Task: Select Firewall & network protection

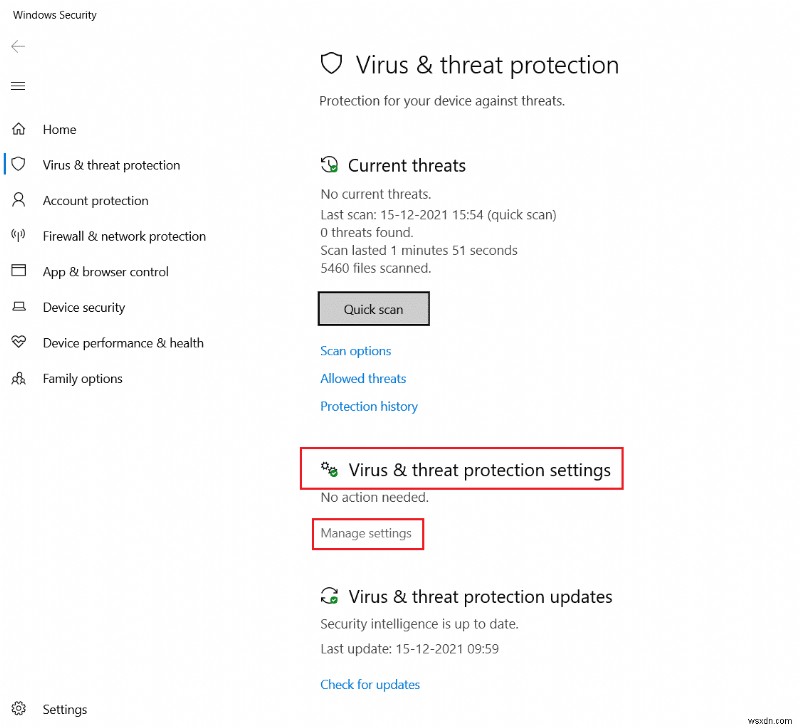Action: click(124, 236)
